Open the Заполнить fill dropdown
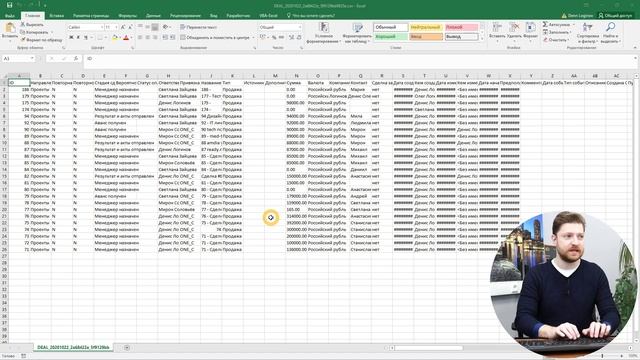Screen dimensions: 640x360 [x=558, y=32]
